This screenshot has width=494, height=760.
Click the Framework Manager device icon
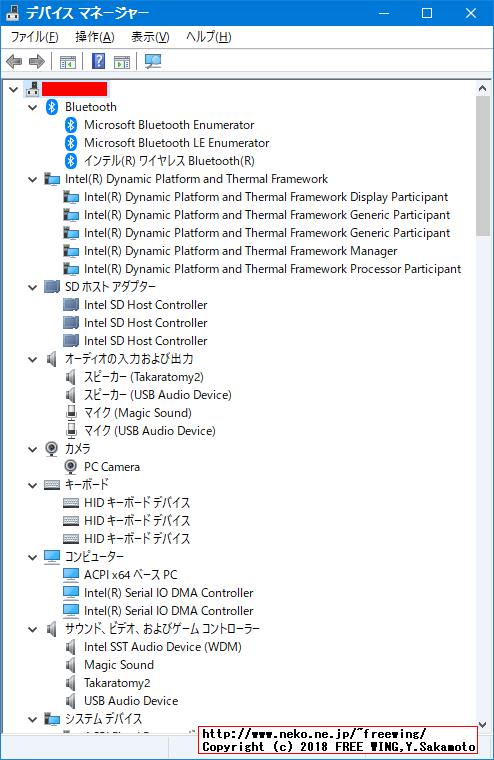coord(71,251)
